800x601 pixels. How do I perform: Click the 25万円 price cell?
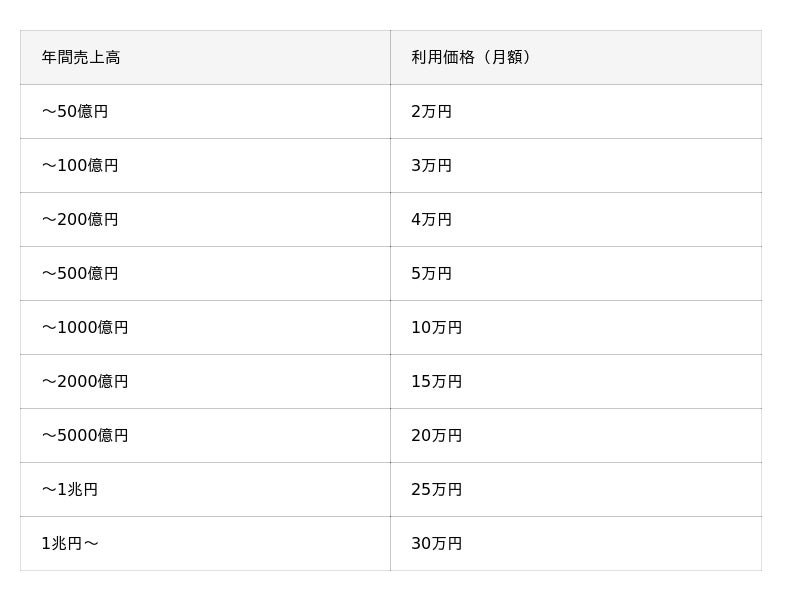coord(576,490)
